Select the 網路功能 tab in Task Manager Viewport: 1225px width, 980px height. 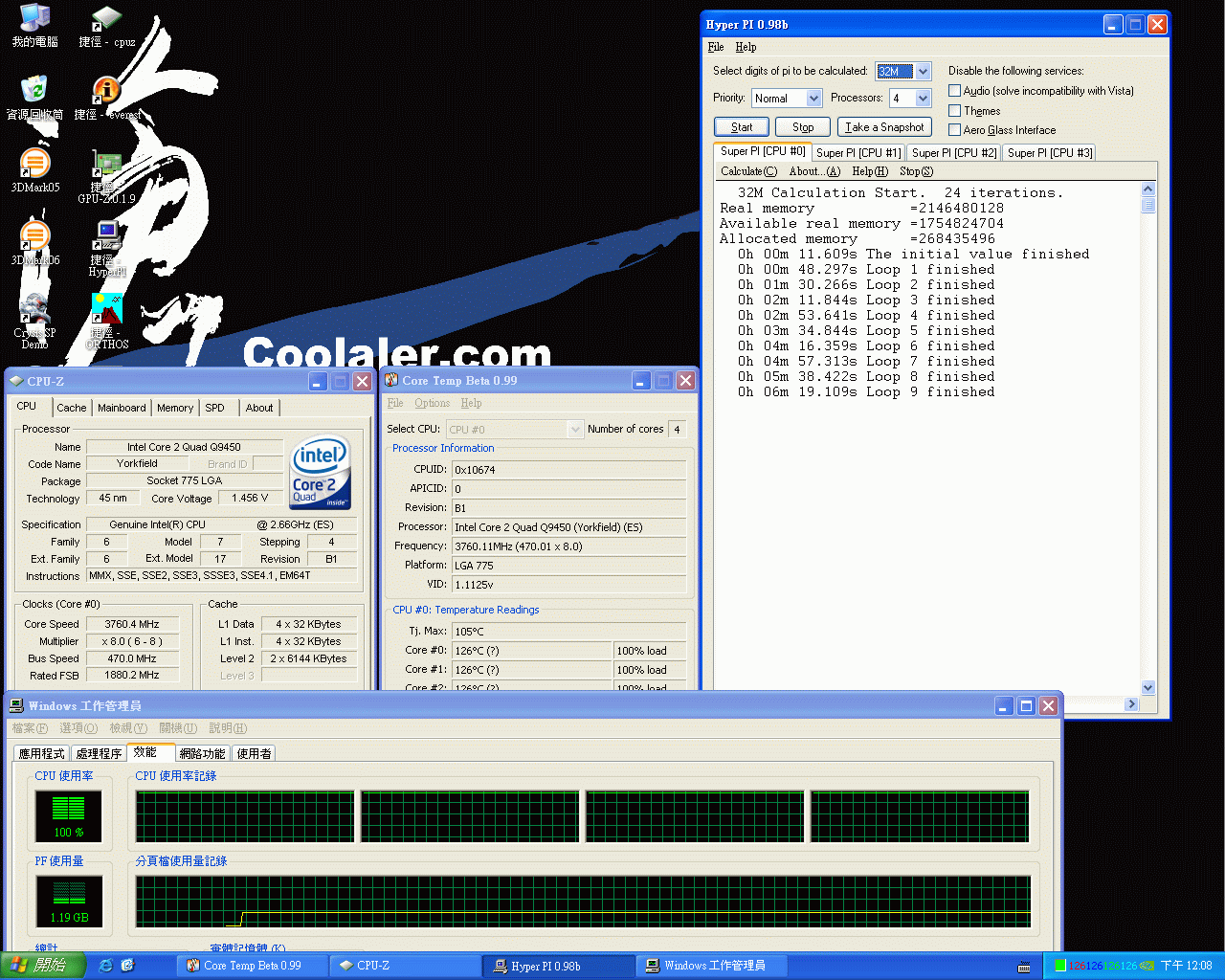(202, 754)
